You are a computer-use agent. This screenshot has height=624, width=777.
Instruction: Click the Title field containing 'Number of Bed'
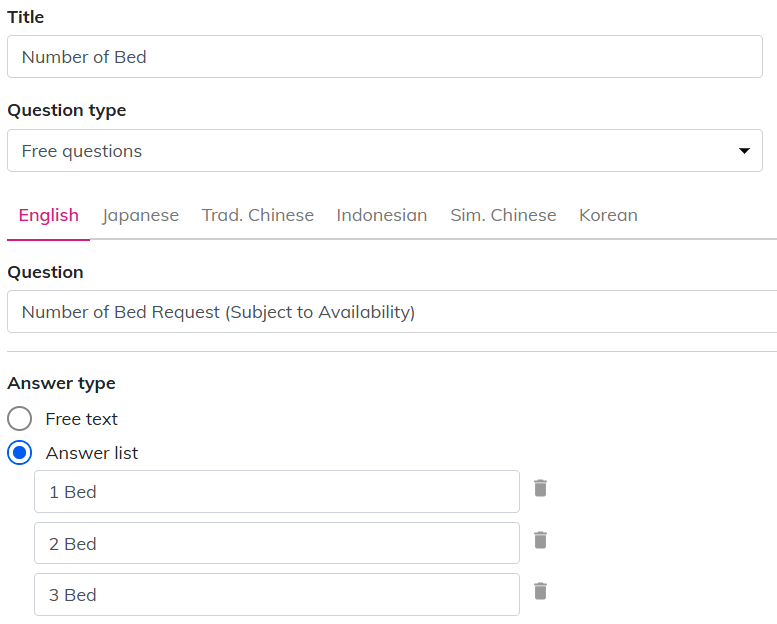tap(384, 57)
